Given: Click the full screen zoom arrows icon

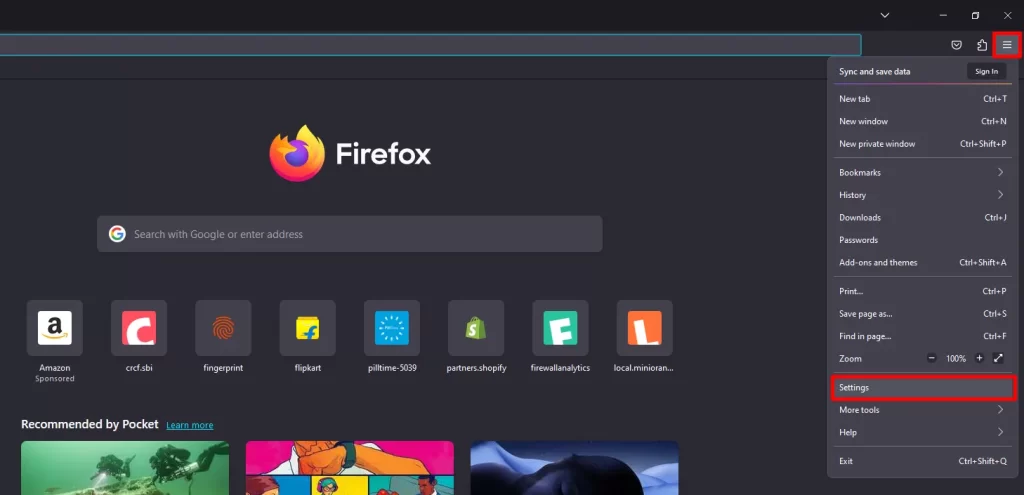Looking at the screenshot, I should (x=998, y=358).
